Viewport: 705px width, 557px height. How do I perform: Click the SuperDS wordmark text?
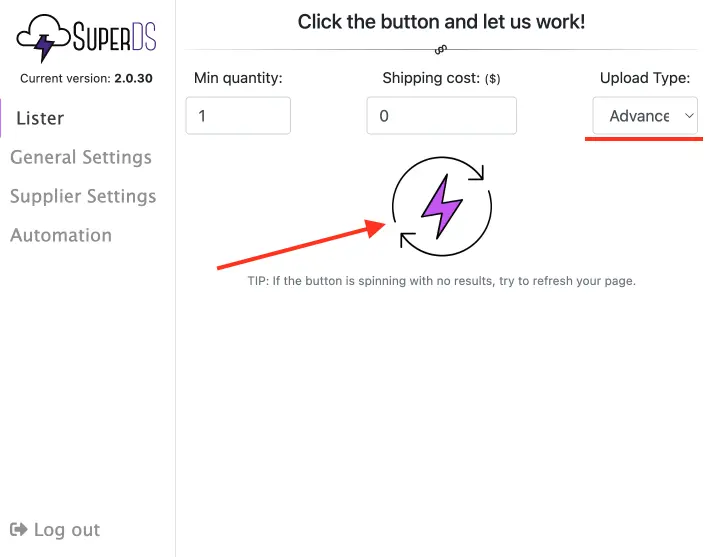tap(115, 36)
